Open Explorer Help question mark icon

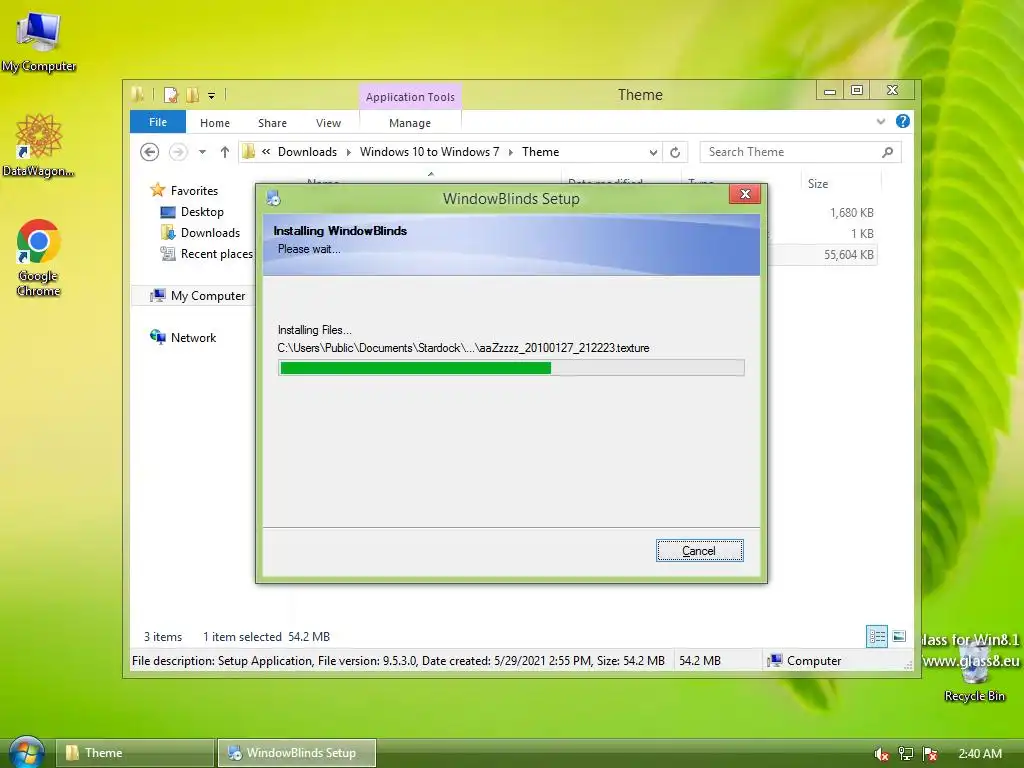click(903, 121)
